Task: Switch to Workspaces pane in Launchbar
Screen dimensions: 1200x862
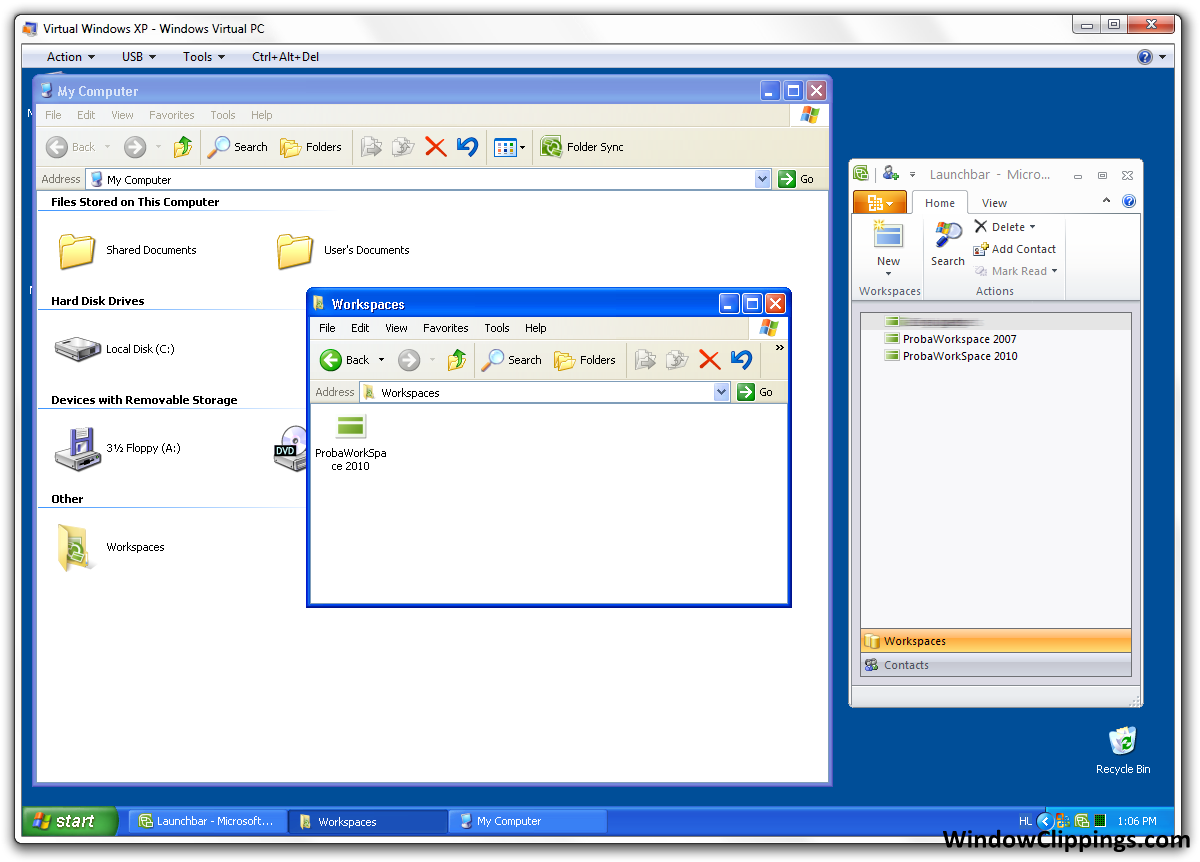Action: [996, 641]
